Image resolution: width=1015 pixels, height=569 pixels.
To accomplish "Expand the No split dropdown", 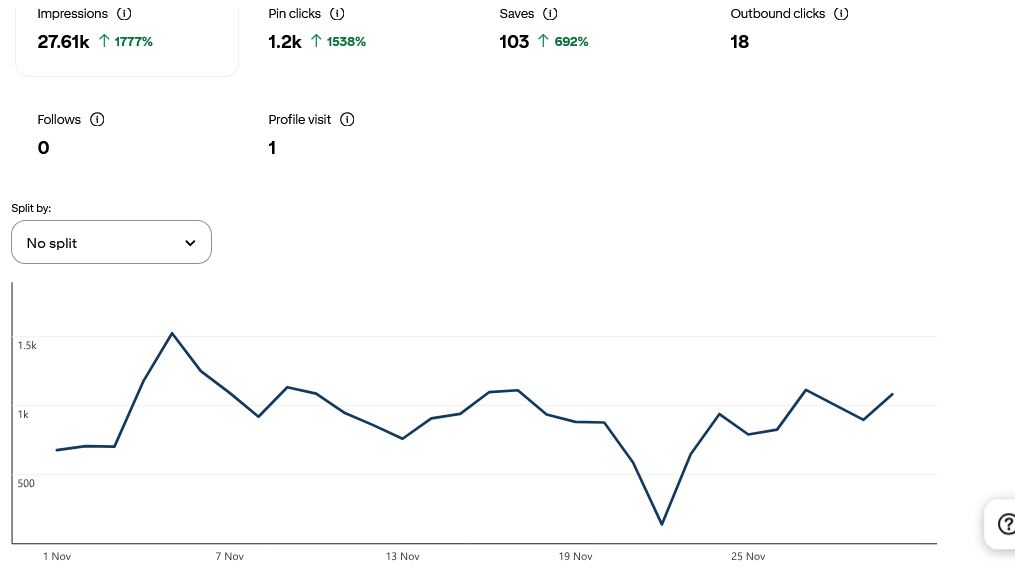I will point(111,243).
